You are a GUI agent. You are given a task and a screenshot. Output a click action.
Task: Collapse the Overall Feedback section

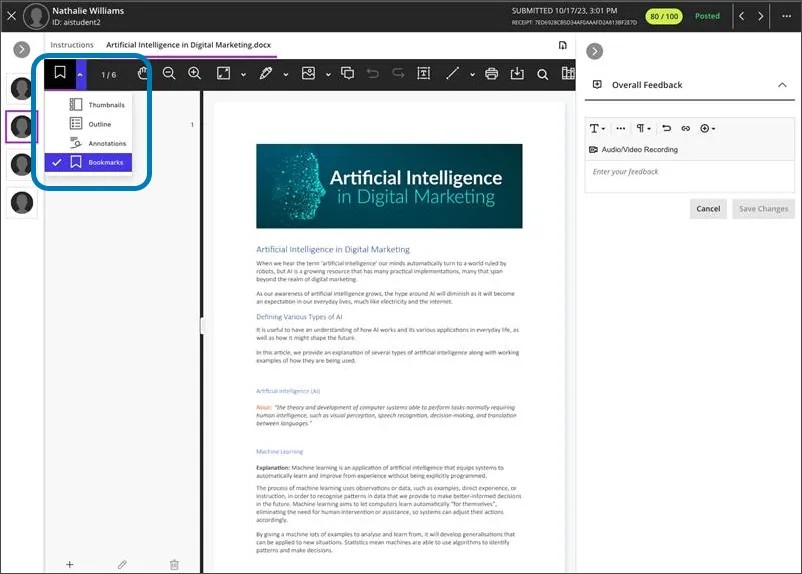[782, 85]
